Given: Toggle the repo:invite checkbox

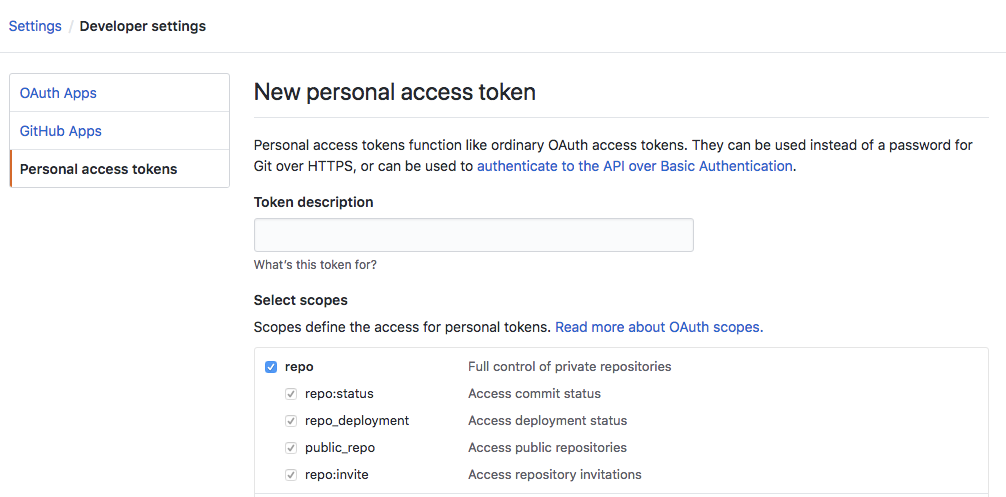Looking at the screenshot, I should [291, 475].
